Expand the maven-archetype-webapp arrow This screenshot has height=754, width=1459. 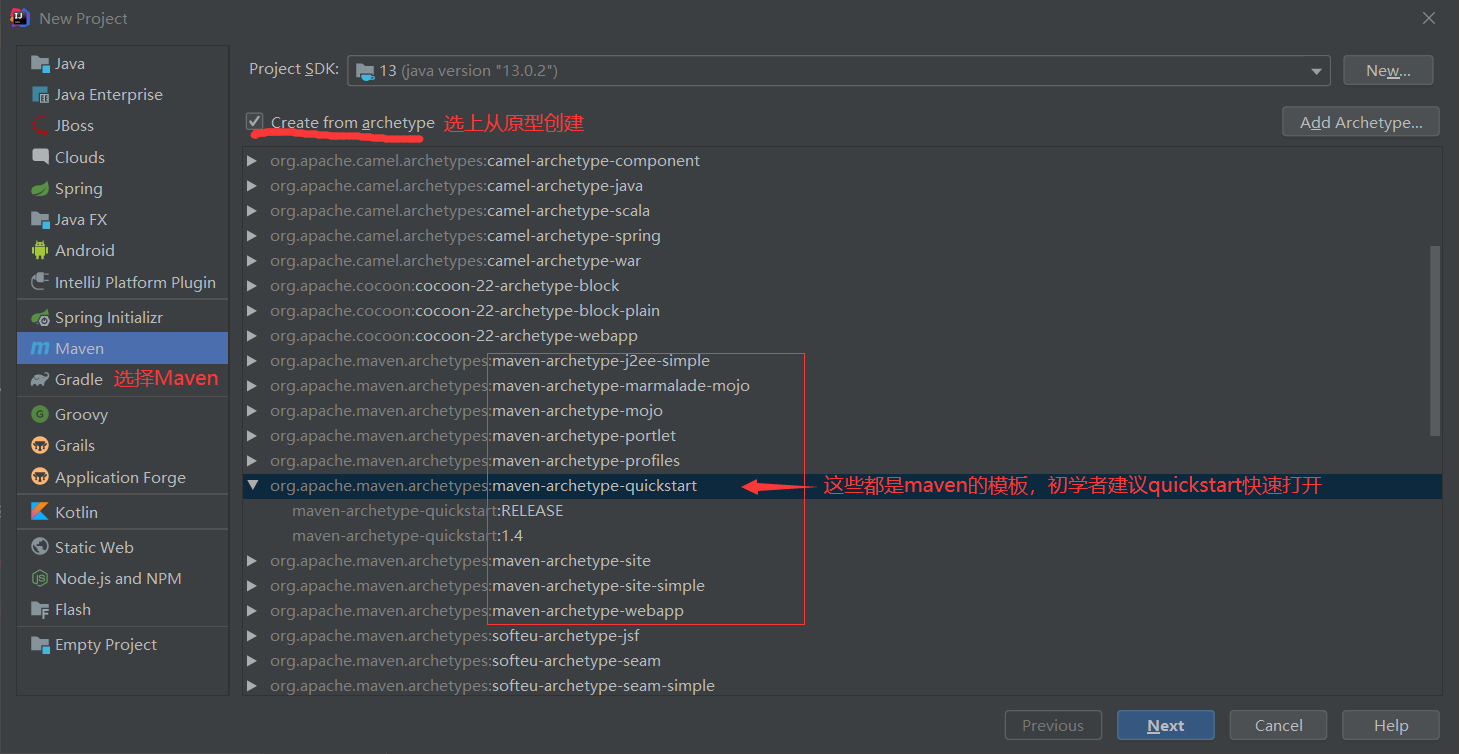pos(252,611)
